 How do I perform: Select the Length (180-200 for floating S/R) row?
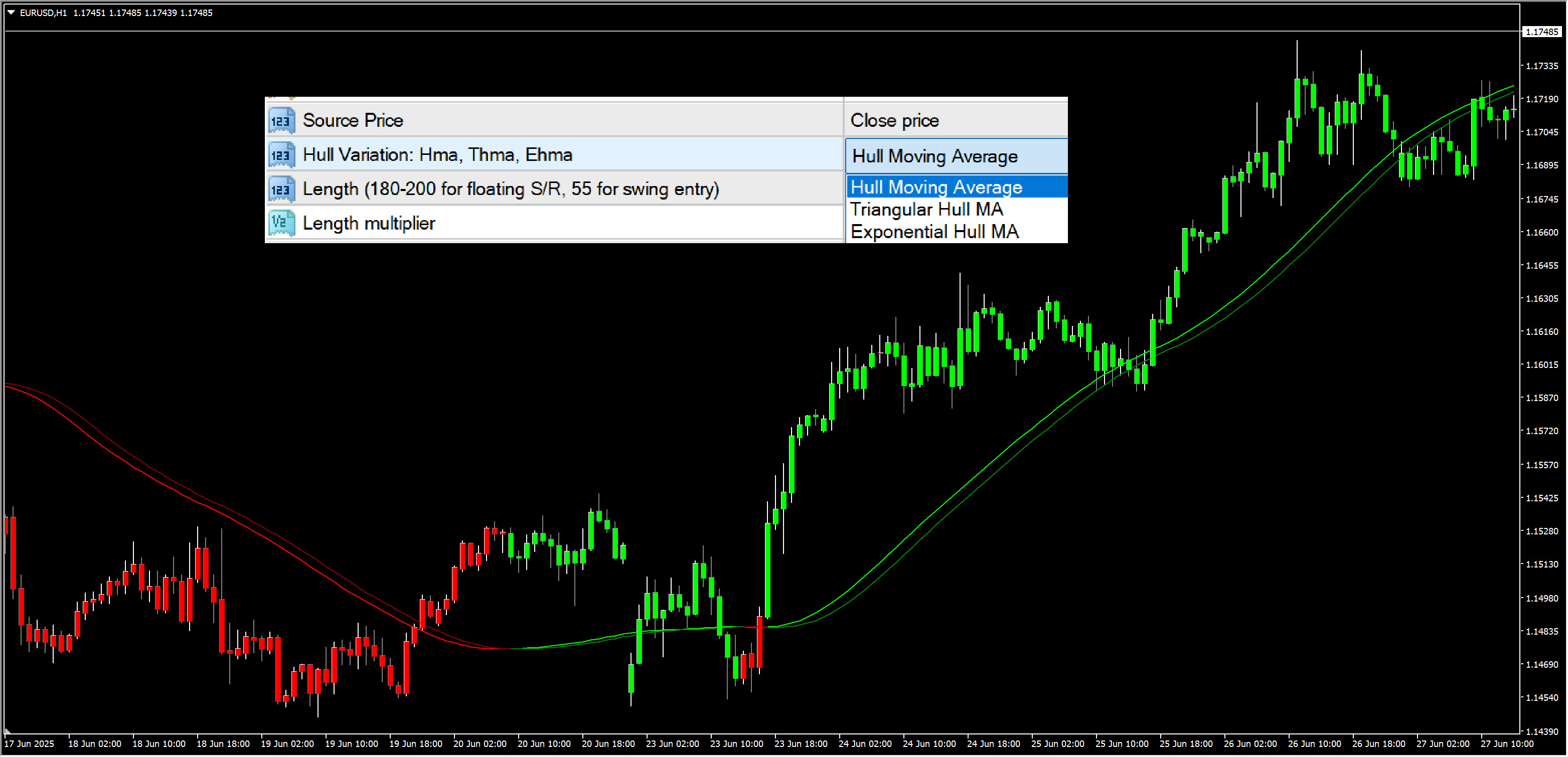point(555,190)
